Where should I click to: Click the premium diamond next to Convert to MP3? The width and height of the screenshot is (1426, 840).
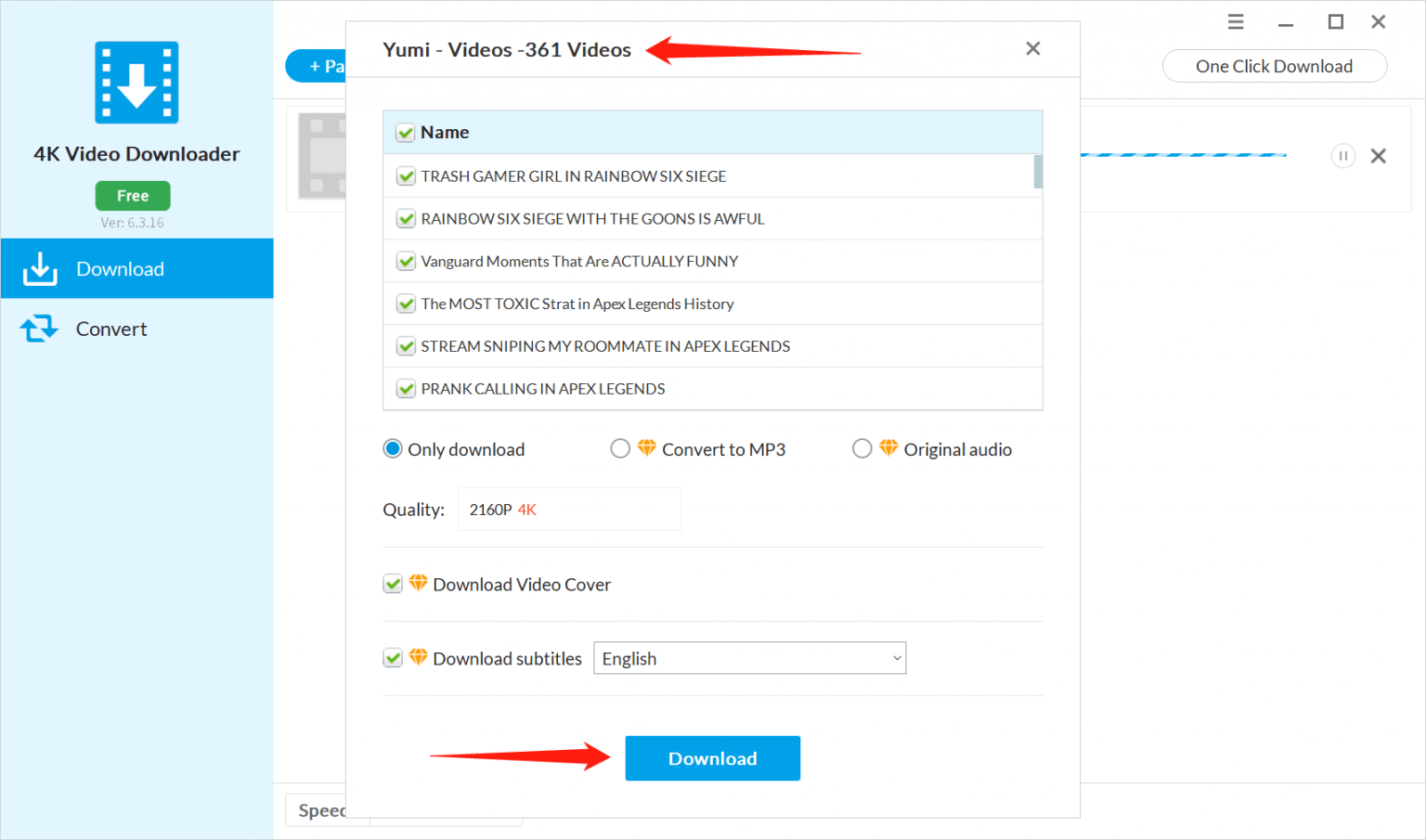point(647,448)
